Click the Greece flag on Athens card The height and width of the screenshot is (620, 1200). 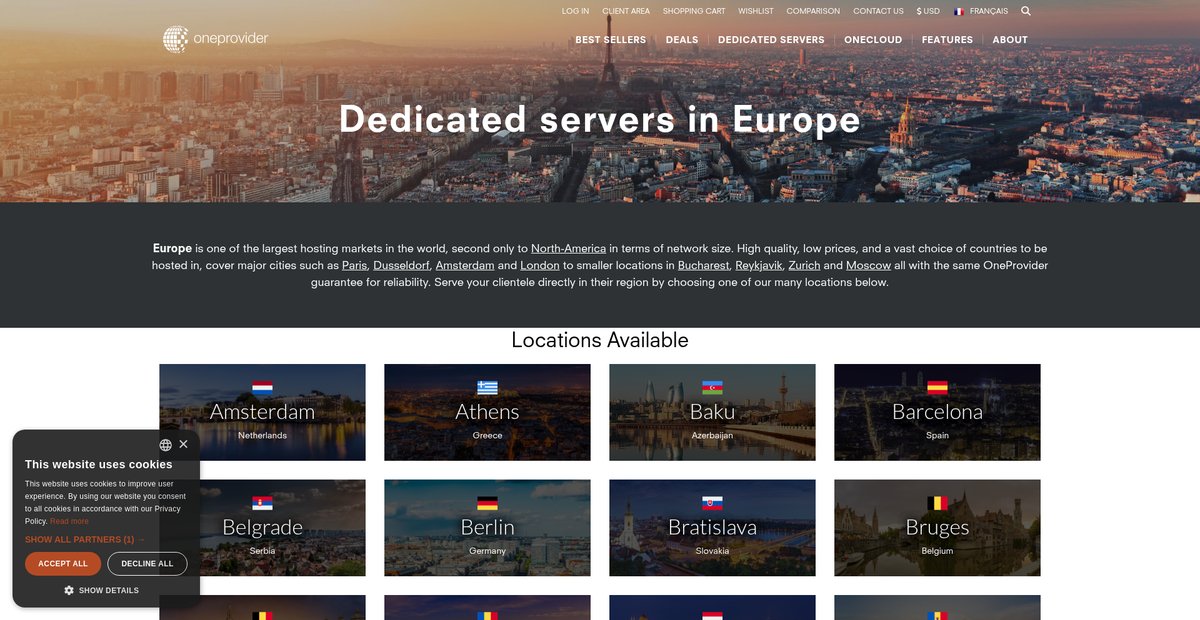pyautogui.click(x=487, y=388)
